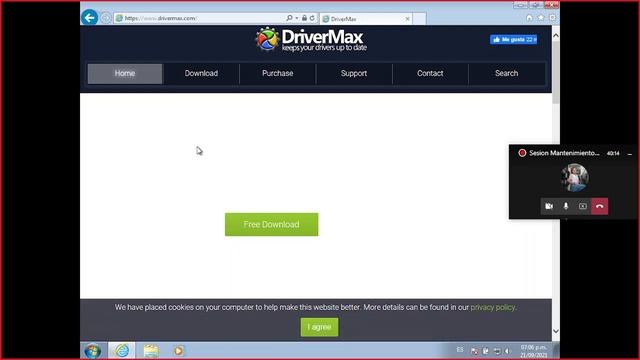Minimize the Sesion Mantenimiento call widget
Image resolution: width=640 pixels, height=360 pixels.
click(630, 154)
